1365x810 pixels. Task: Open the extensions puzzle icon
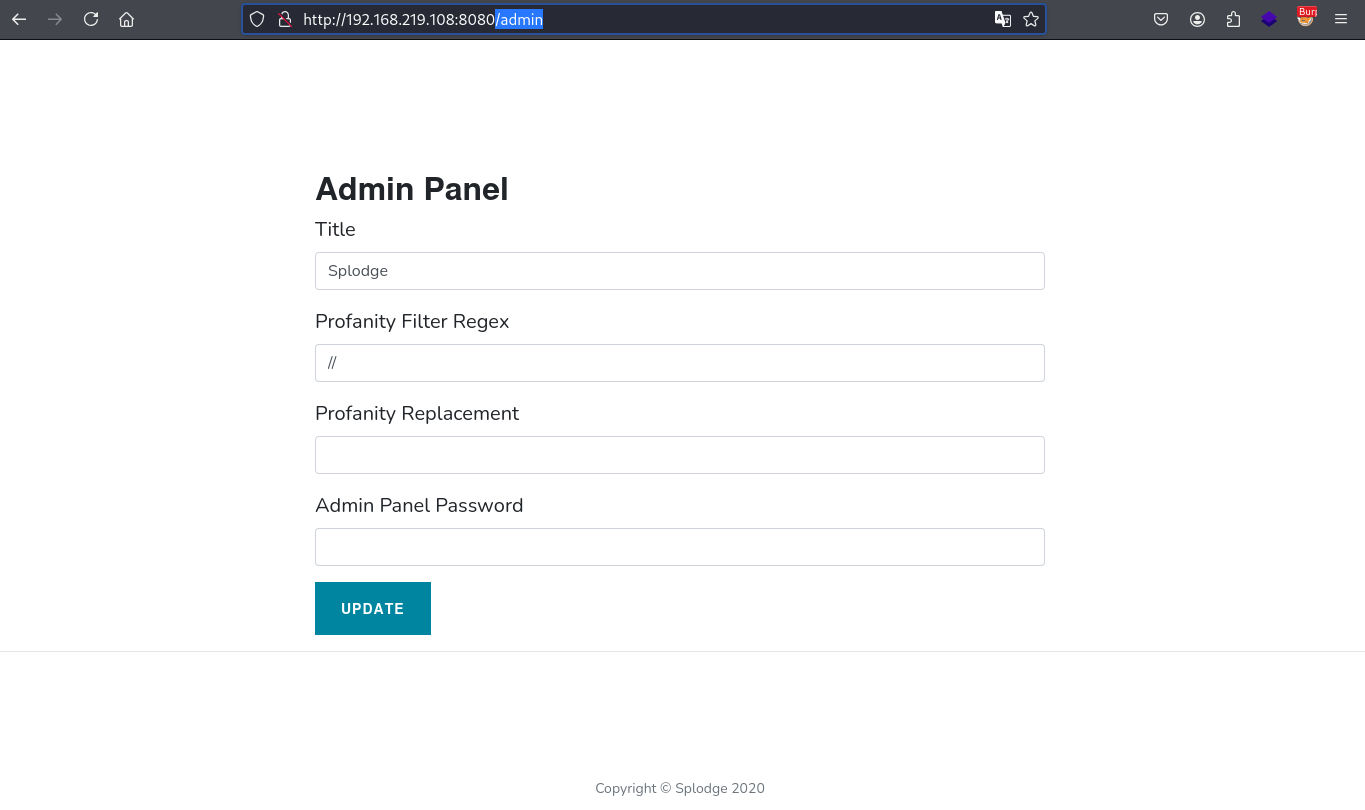click(1233, 19)
